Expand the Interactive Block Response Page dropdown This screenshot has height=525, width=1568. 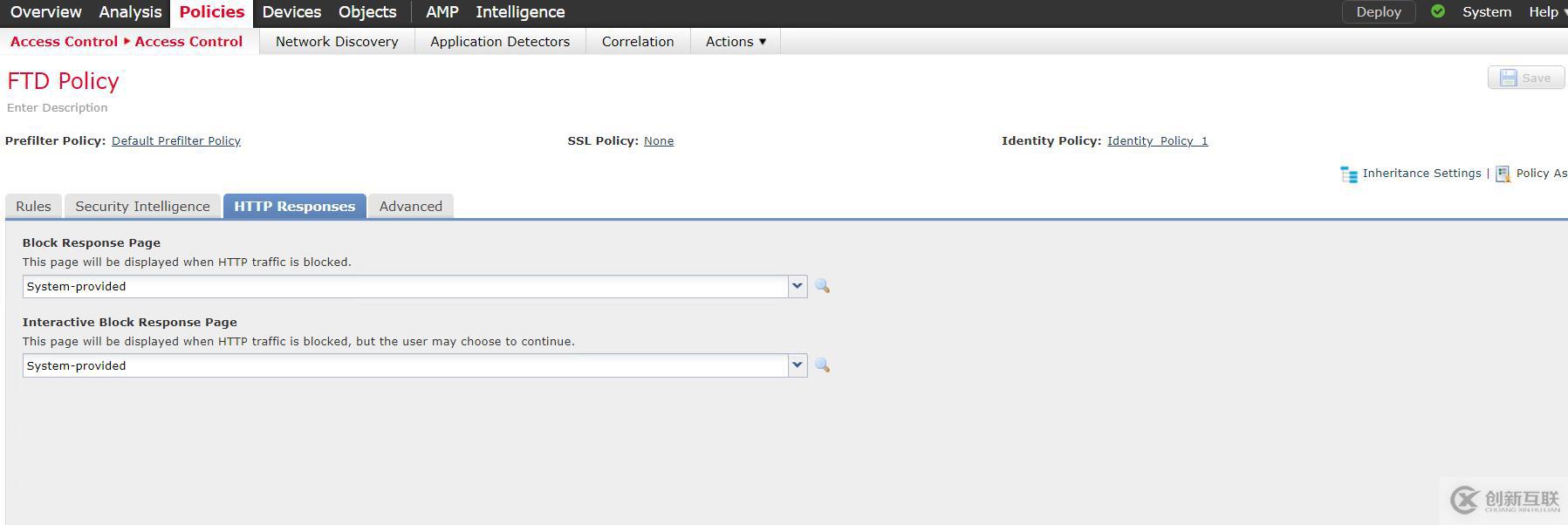coord(797,365)
